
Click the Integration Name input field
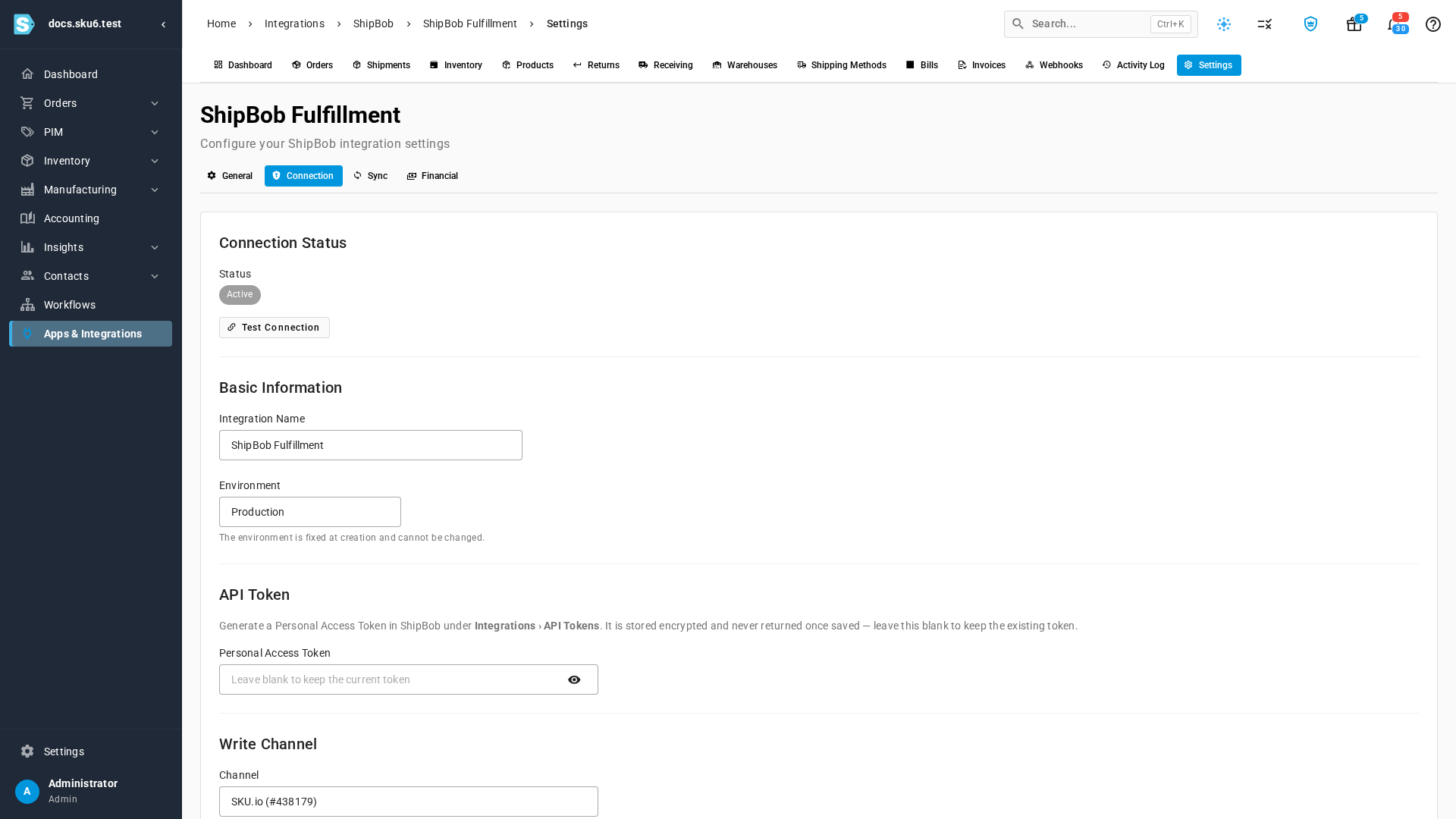[371, 445]
